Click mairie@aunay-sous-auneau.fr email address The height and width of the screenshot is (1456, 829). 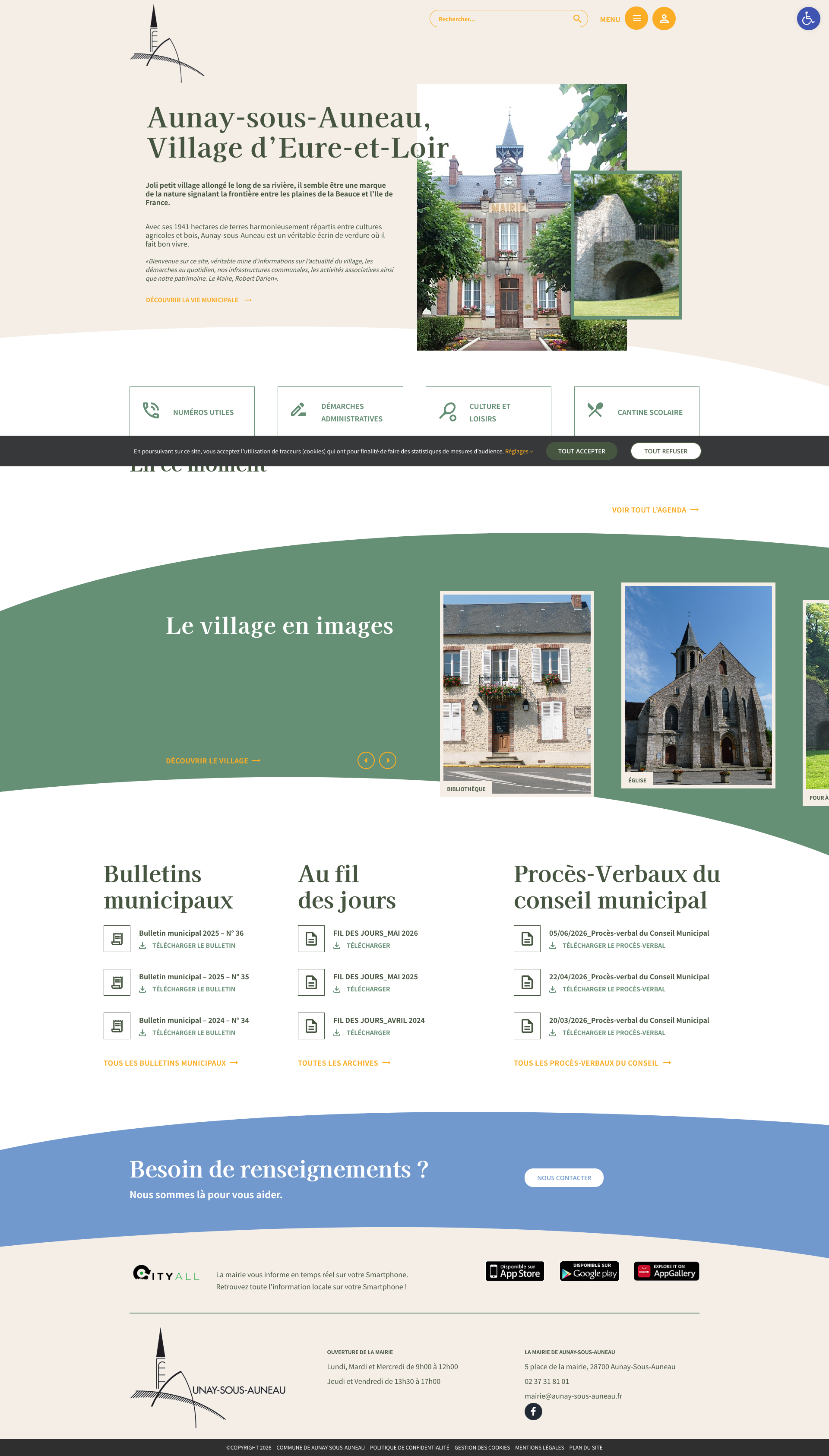[x=573, y=1396]
